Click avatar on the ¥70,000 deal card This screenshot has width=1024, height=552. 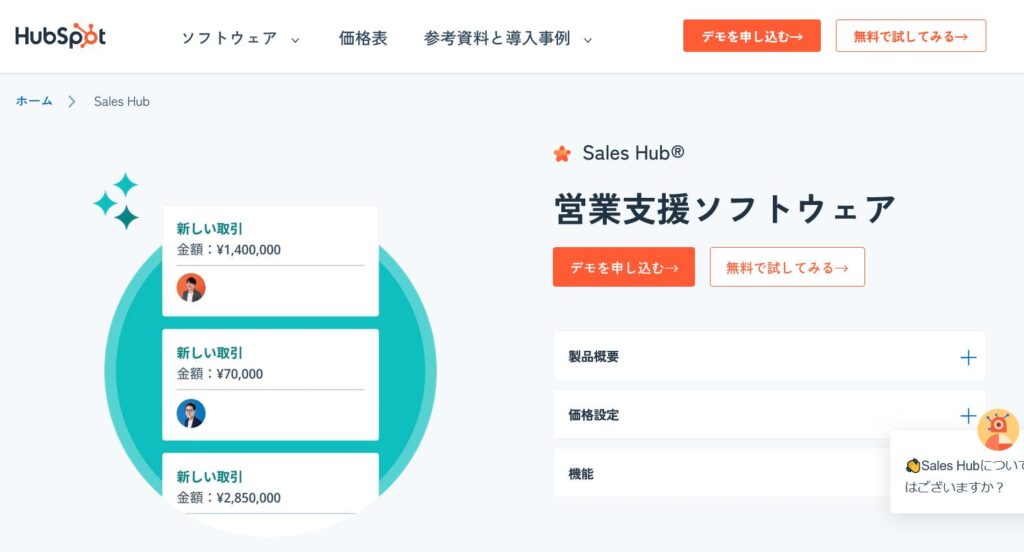(x=191, y=413)
